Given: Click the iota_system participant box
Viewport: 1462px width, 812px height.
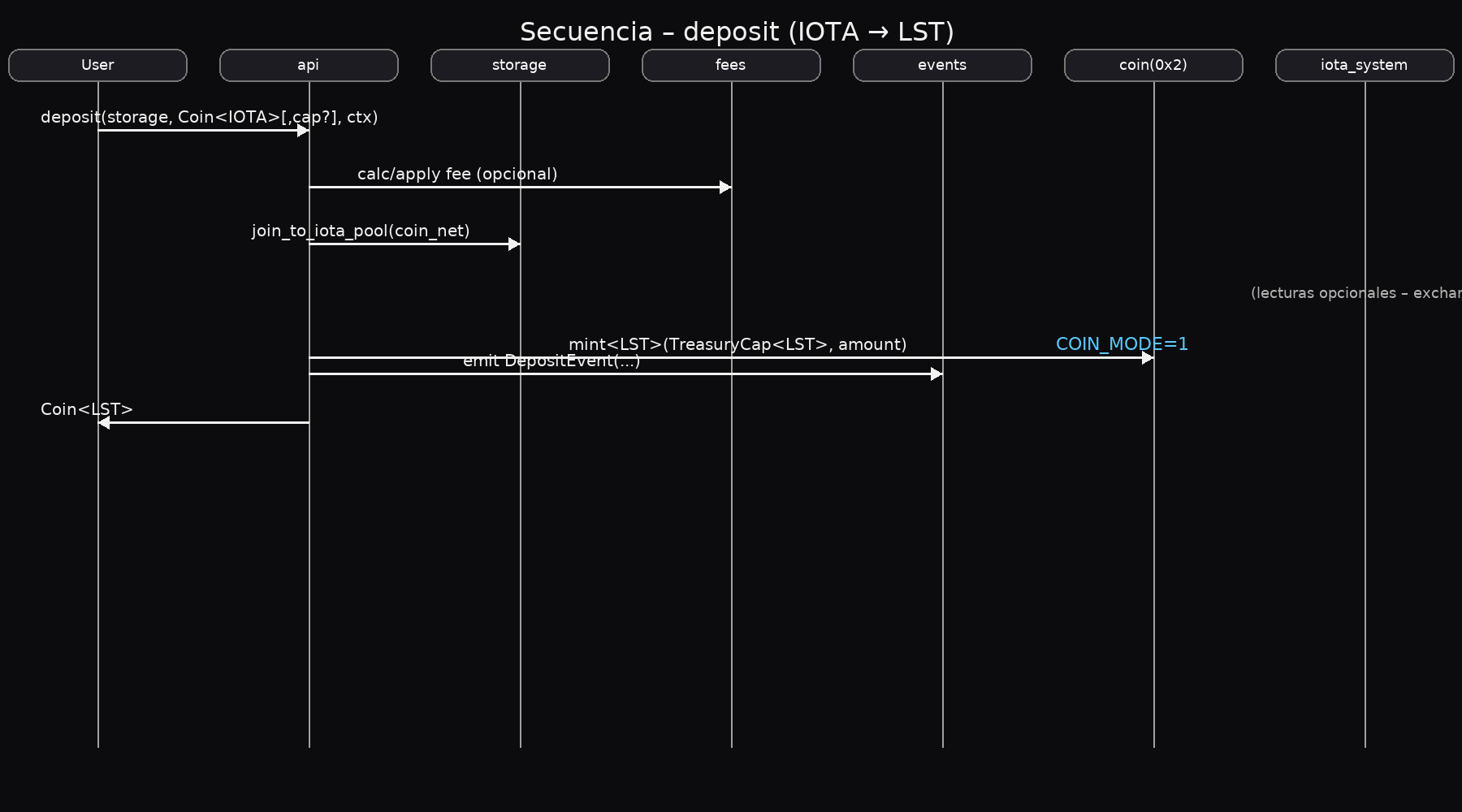Looking at the screenshot, I should (x=1365, y=65).
